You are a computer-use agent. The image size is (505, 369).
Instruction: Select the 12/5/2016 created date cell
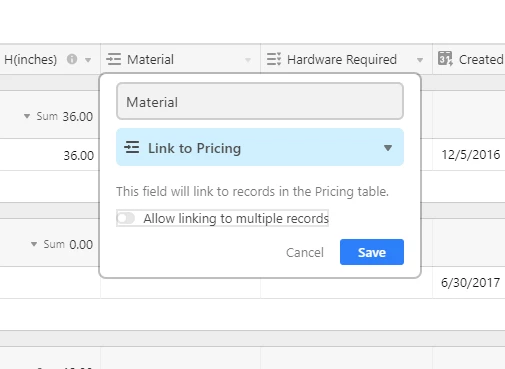(x=469, y=155)
